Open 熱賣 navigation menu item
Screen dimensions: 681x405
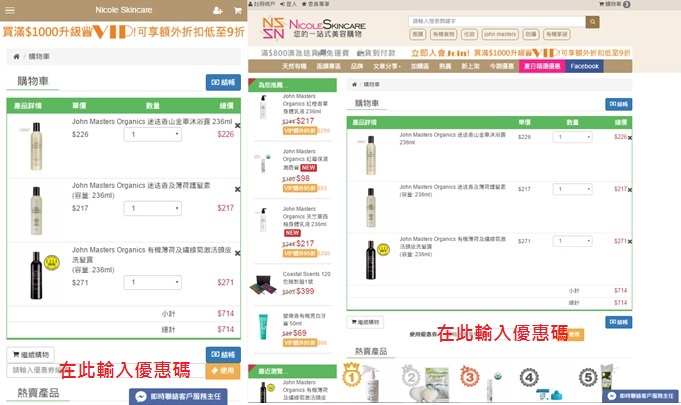[445, 66]
